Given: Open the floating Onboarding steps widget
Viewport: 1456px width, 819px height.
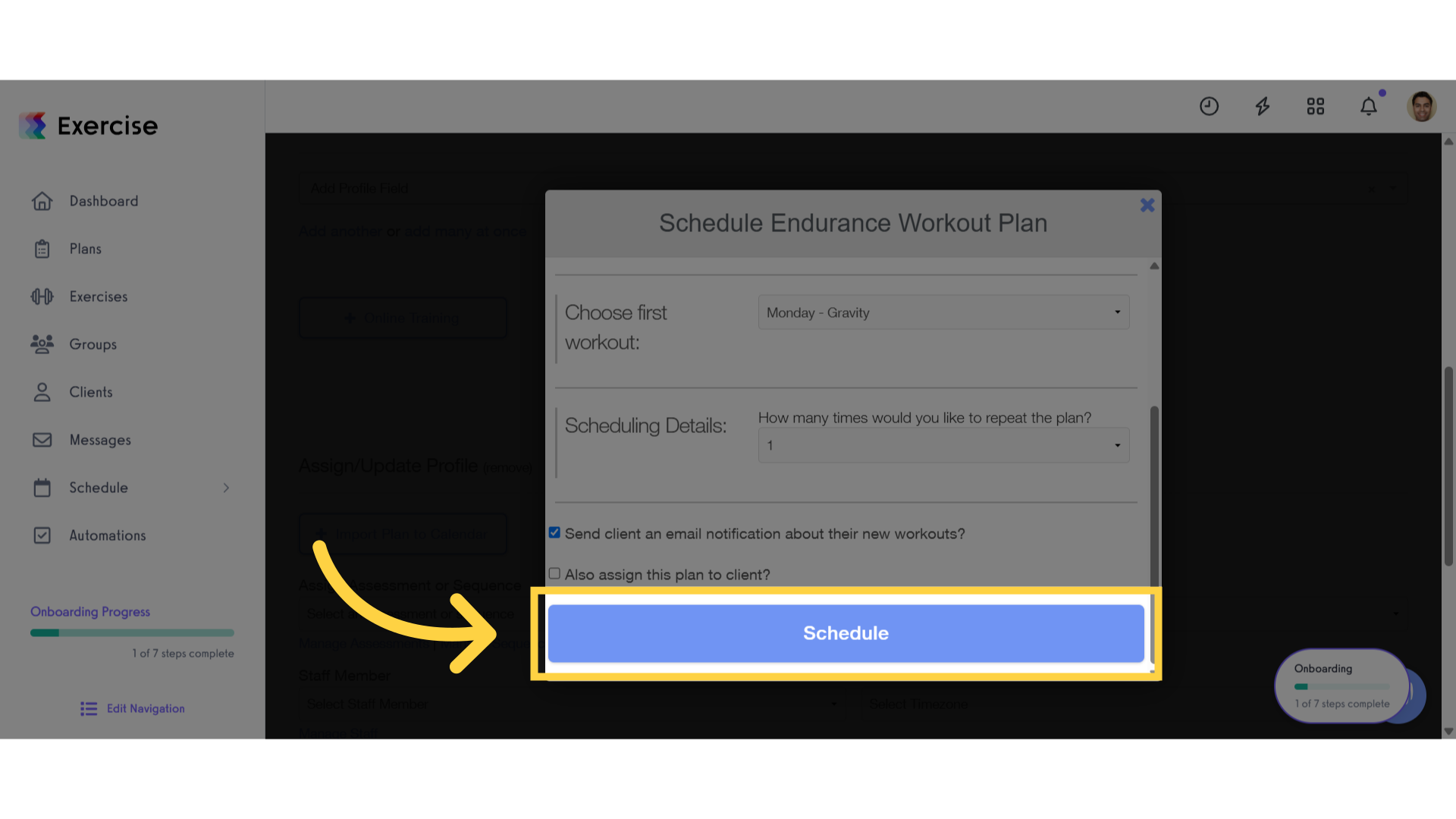Looking at the screenshot, I should (1341, 686).
